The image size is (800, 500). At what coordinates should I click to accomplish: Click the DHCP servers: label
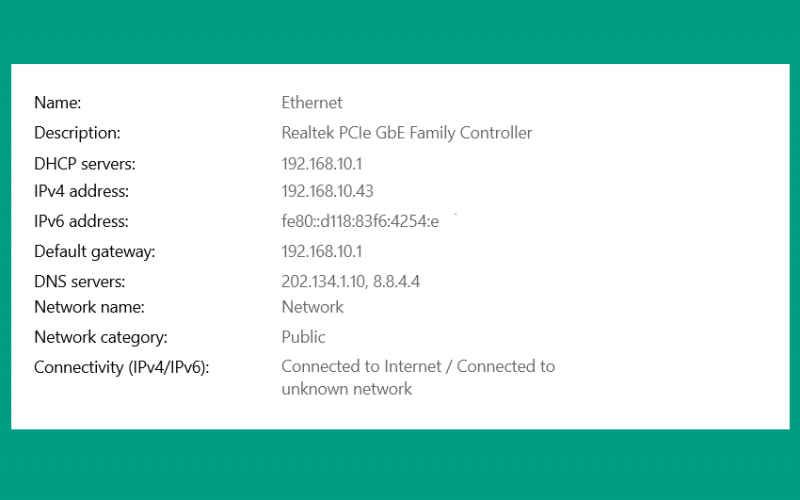pyautogui.click(x=85, y=164)
